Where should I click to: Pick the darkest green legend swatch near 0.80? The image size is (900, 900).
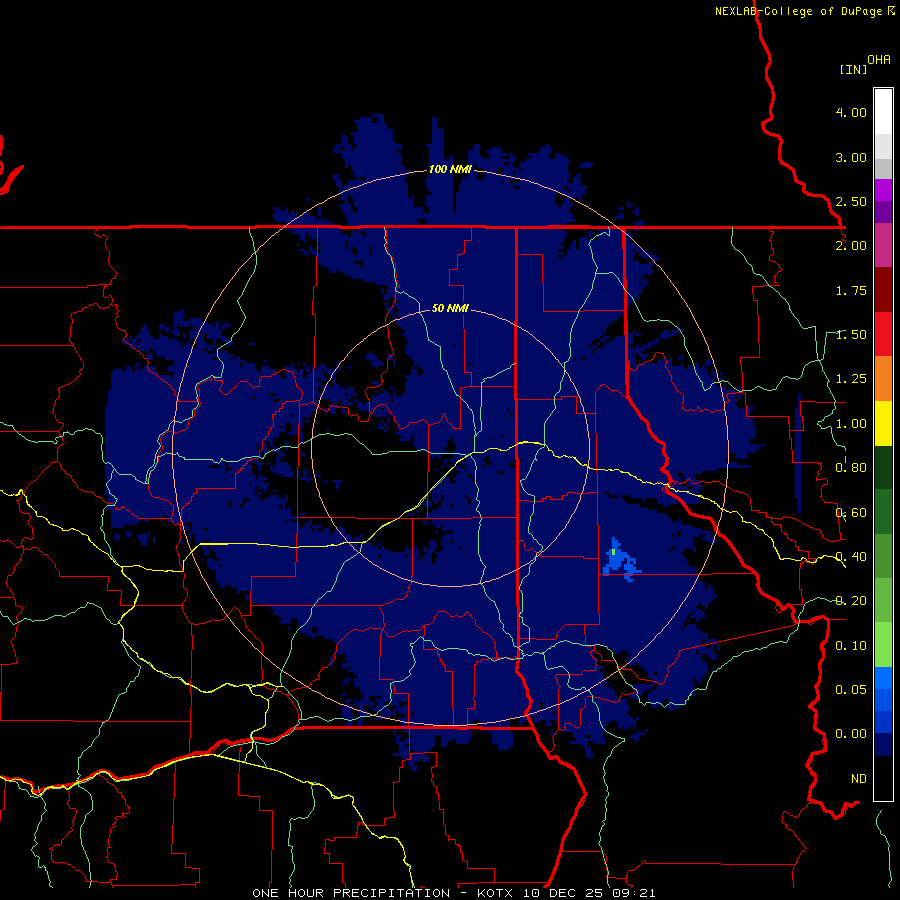(883, 467)
